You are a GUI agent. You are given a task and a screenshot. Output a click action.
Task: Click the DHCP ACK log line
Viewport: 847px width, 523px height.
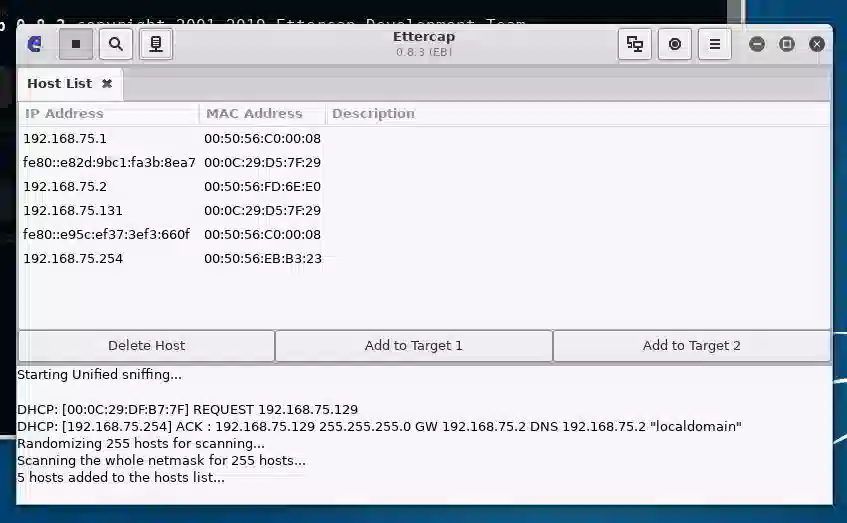(379, 426)
